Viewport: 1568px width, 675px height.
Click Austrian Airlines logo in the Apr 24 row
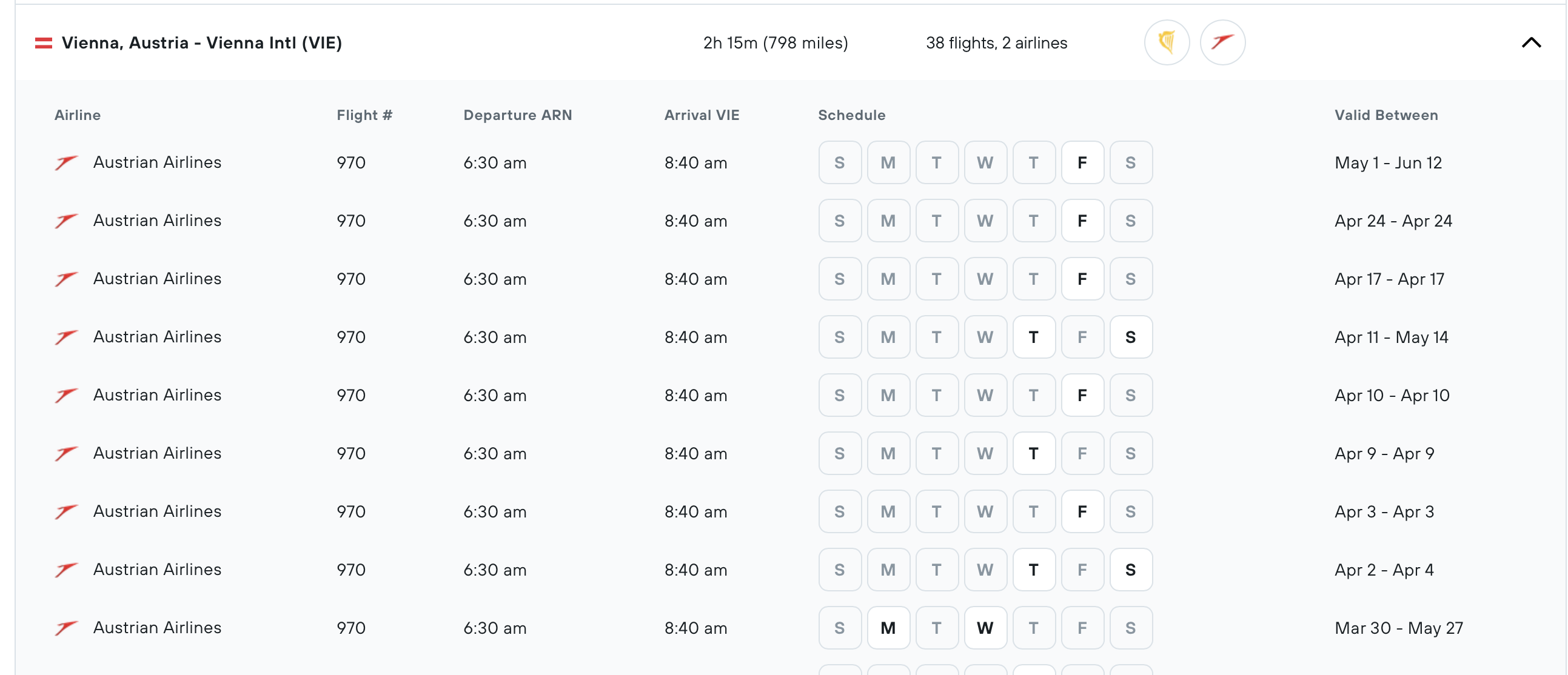65,221
